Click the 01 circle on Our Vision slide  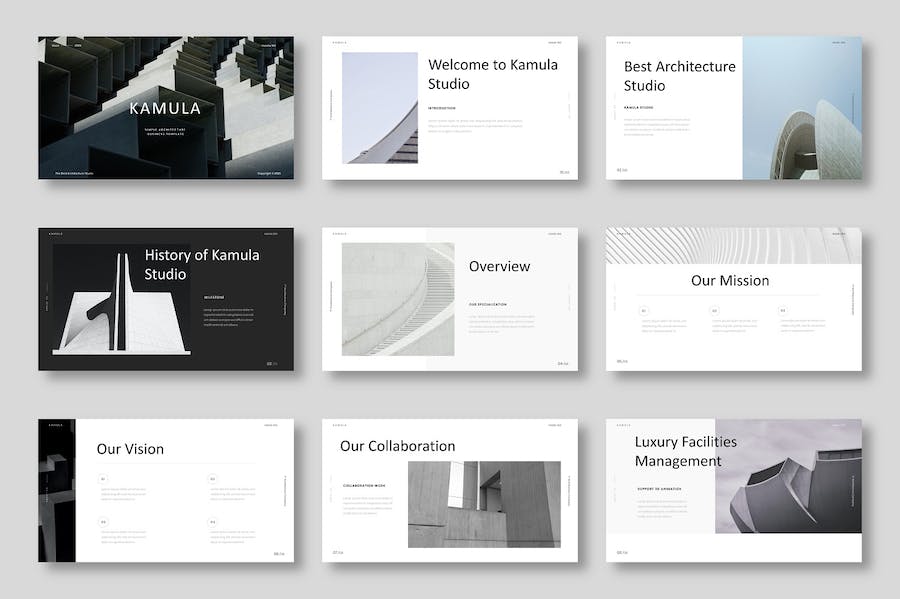[103, 479]
